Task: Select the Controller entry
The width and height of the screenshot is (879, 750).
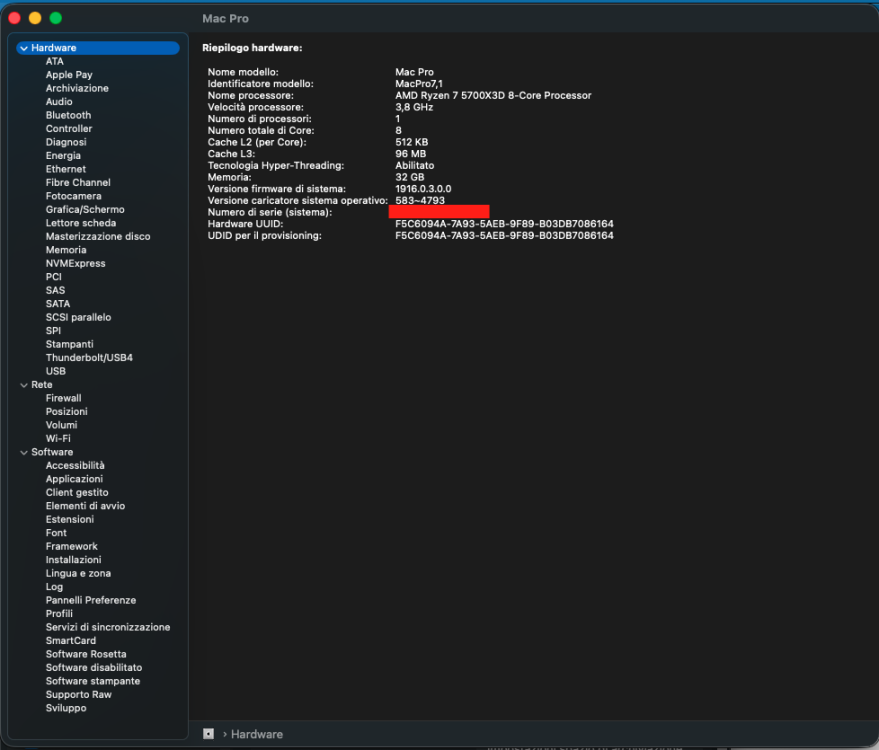Action: (x=68, y=129)
